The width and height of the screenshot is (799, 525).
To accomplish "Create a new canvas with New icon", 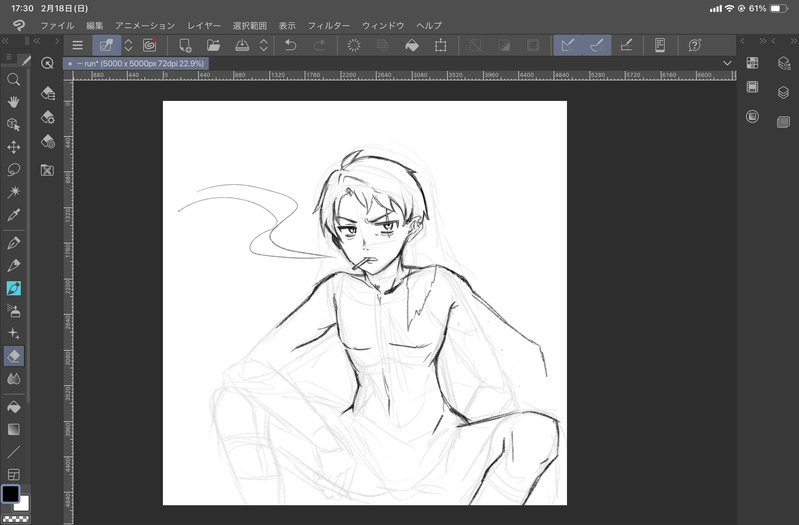I will [x=185, y=45].
